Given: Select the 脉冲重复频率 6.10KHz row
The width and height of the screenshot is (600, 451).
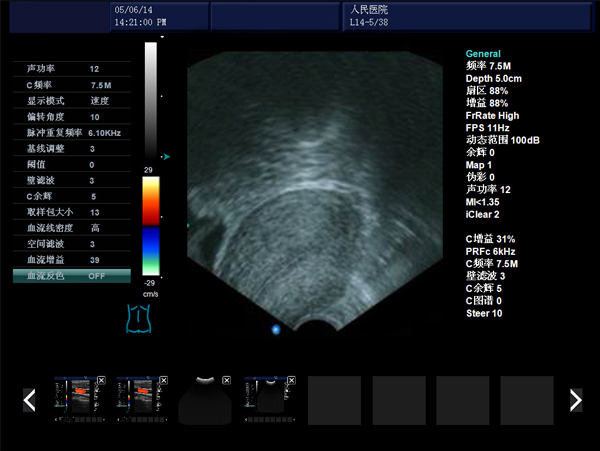Looking at the screenshot, I should 71,132.
